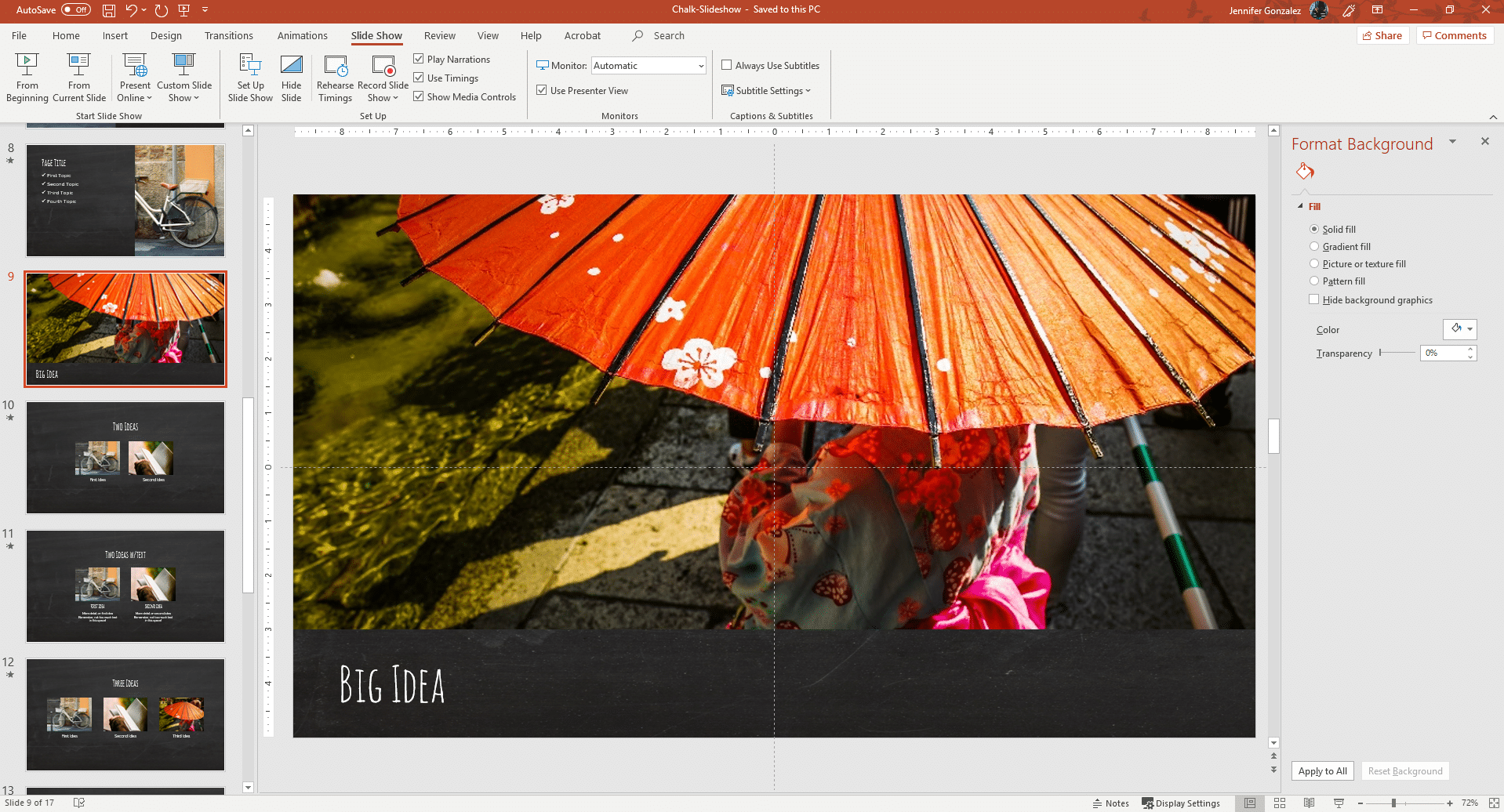Click the Fill paint bucket icon
Image resolution: width=1504 pixels, height=812 pixels.
pos(1305,172)
